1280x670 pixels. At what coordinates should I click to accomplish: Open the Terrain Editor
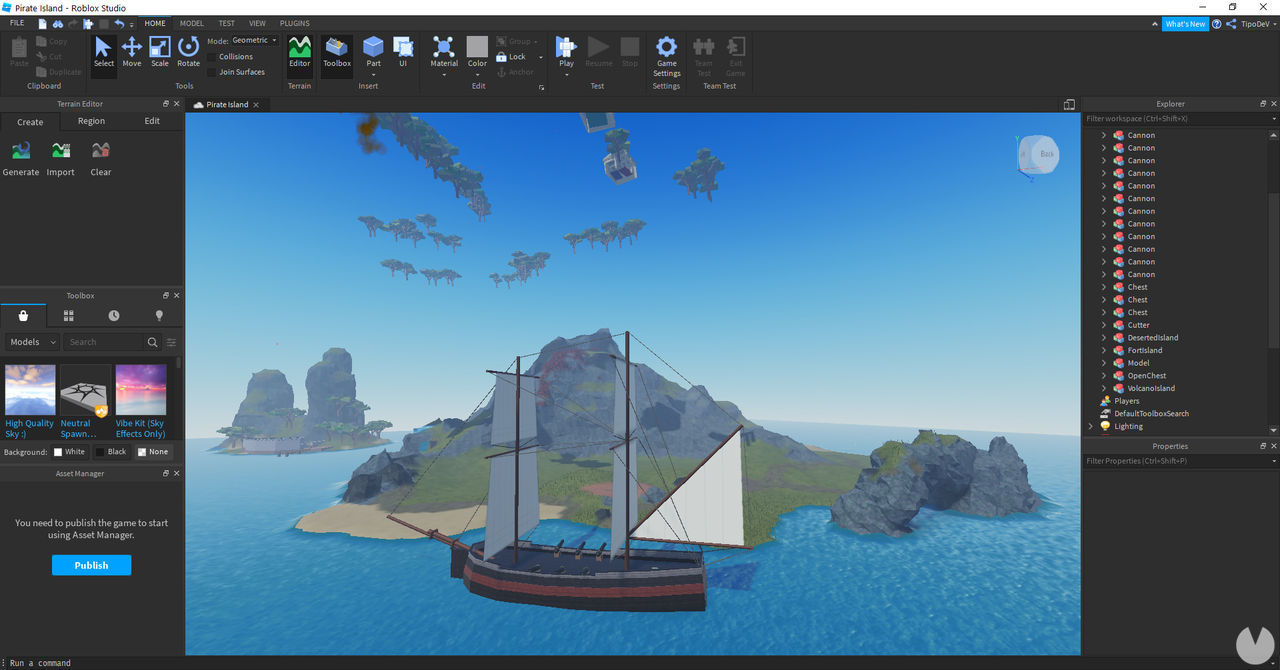point(300,52)
